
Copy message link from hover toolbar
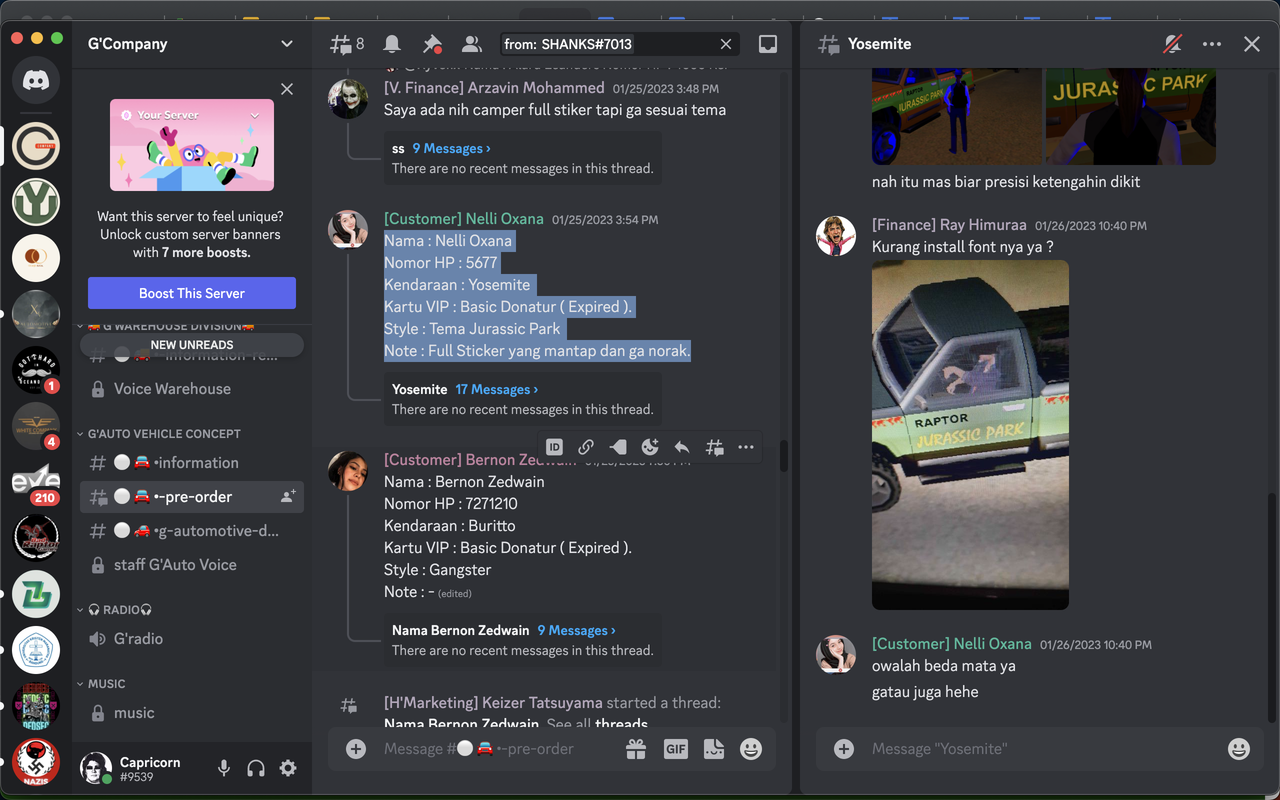(x=586, y=447)
